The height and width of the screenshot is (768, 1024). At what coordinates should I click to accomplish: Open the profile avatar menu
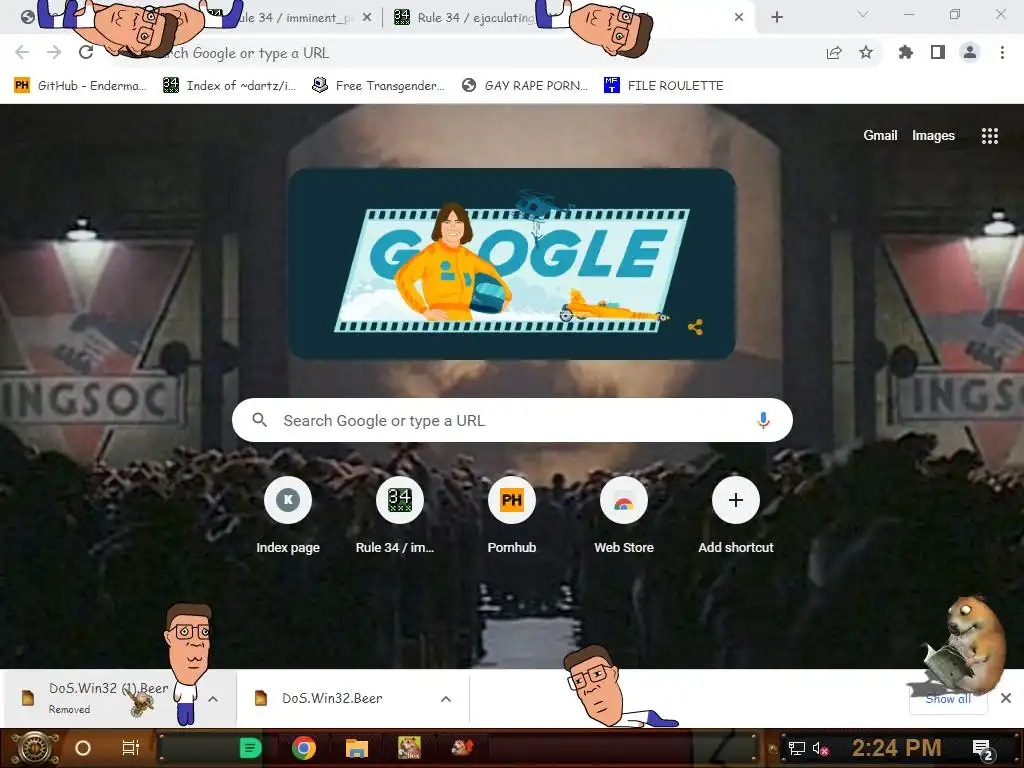(x=970, y=52)
